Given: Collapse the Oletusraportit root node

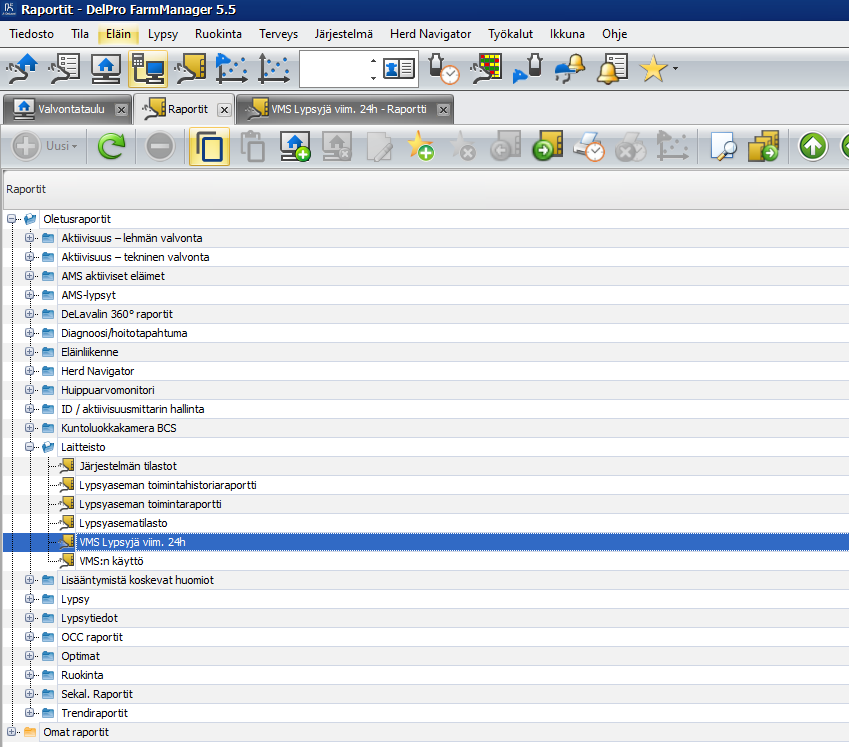Looking at the screenshot, I should click(x=11, y=219).
